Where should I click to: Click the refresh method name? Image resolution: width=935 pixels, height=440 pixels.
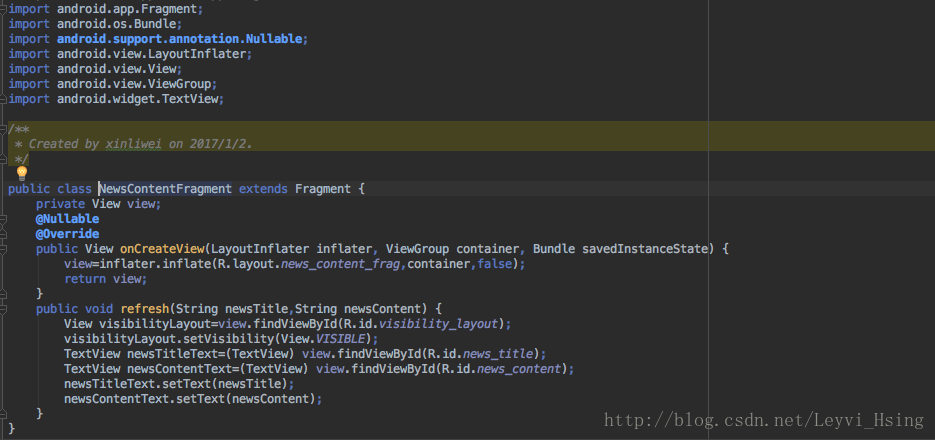click(x=145, y=309)
